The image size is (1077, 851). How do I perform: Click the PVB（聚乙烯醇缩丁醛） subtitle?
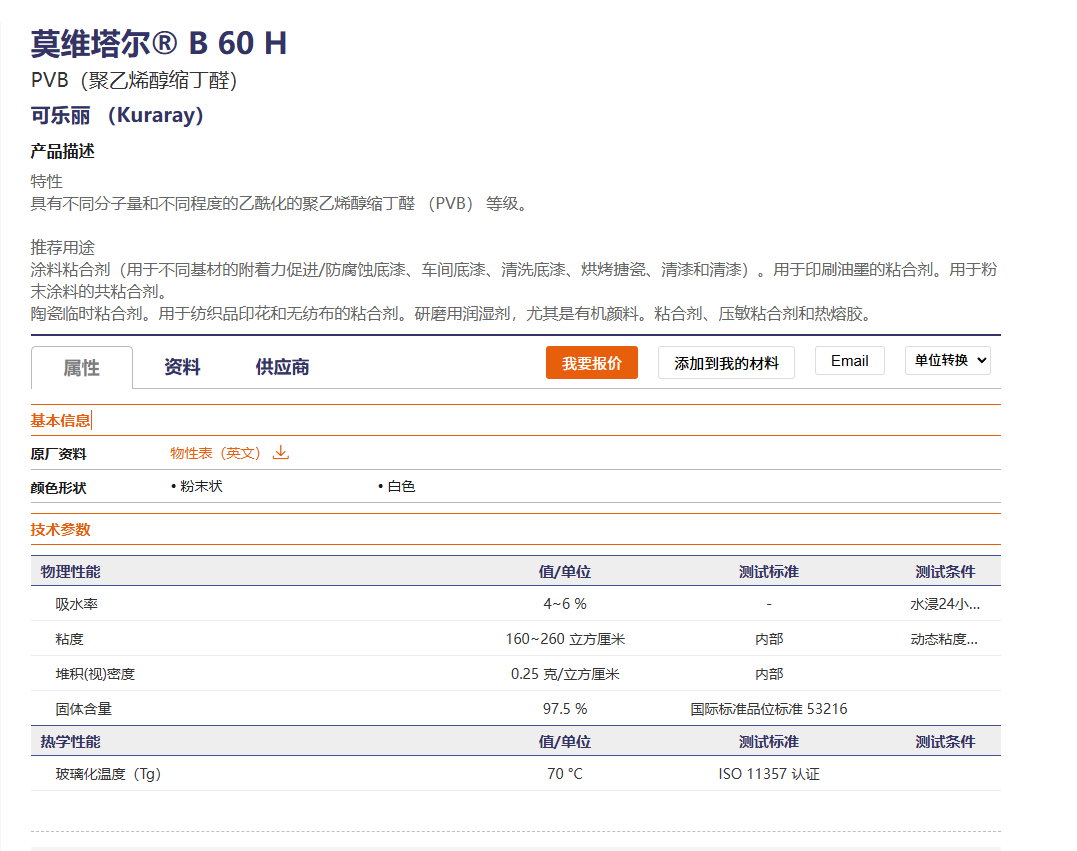(135, 80)
